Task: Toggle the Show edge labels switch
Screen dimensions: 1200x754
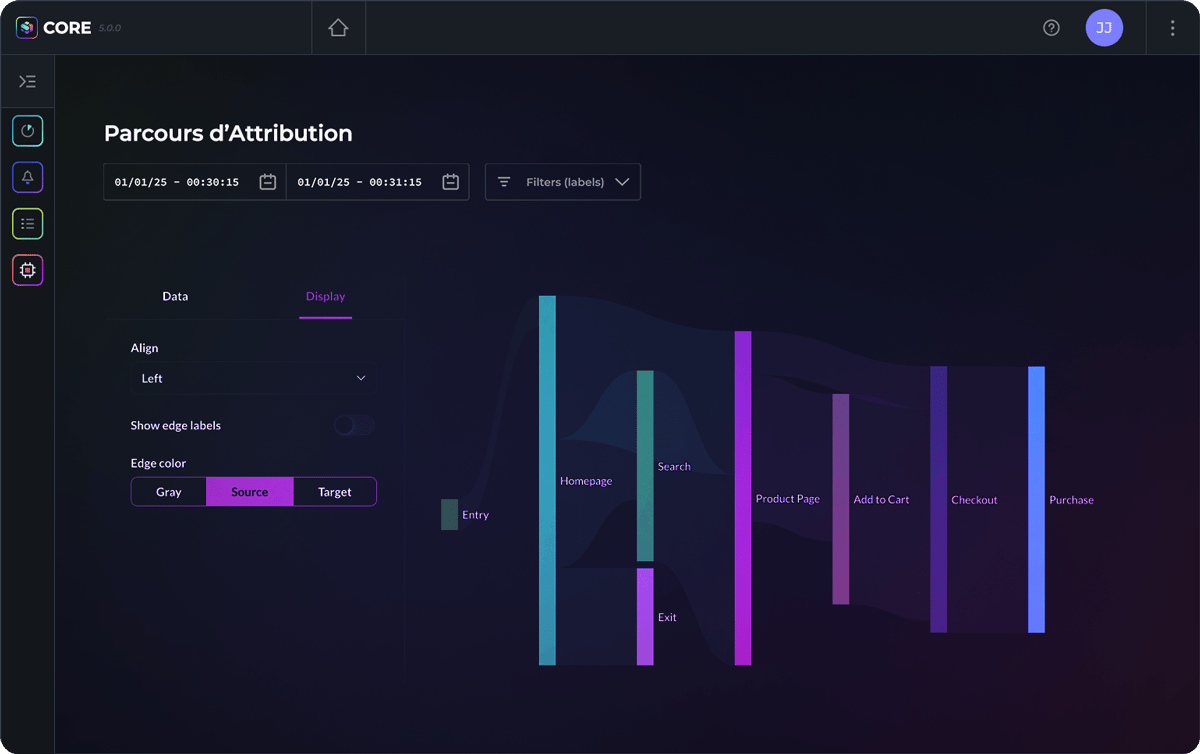Action: coord(354,426)
